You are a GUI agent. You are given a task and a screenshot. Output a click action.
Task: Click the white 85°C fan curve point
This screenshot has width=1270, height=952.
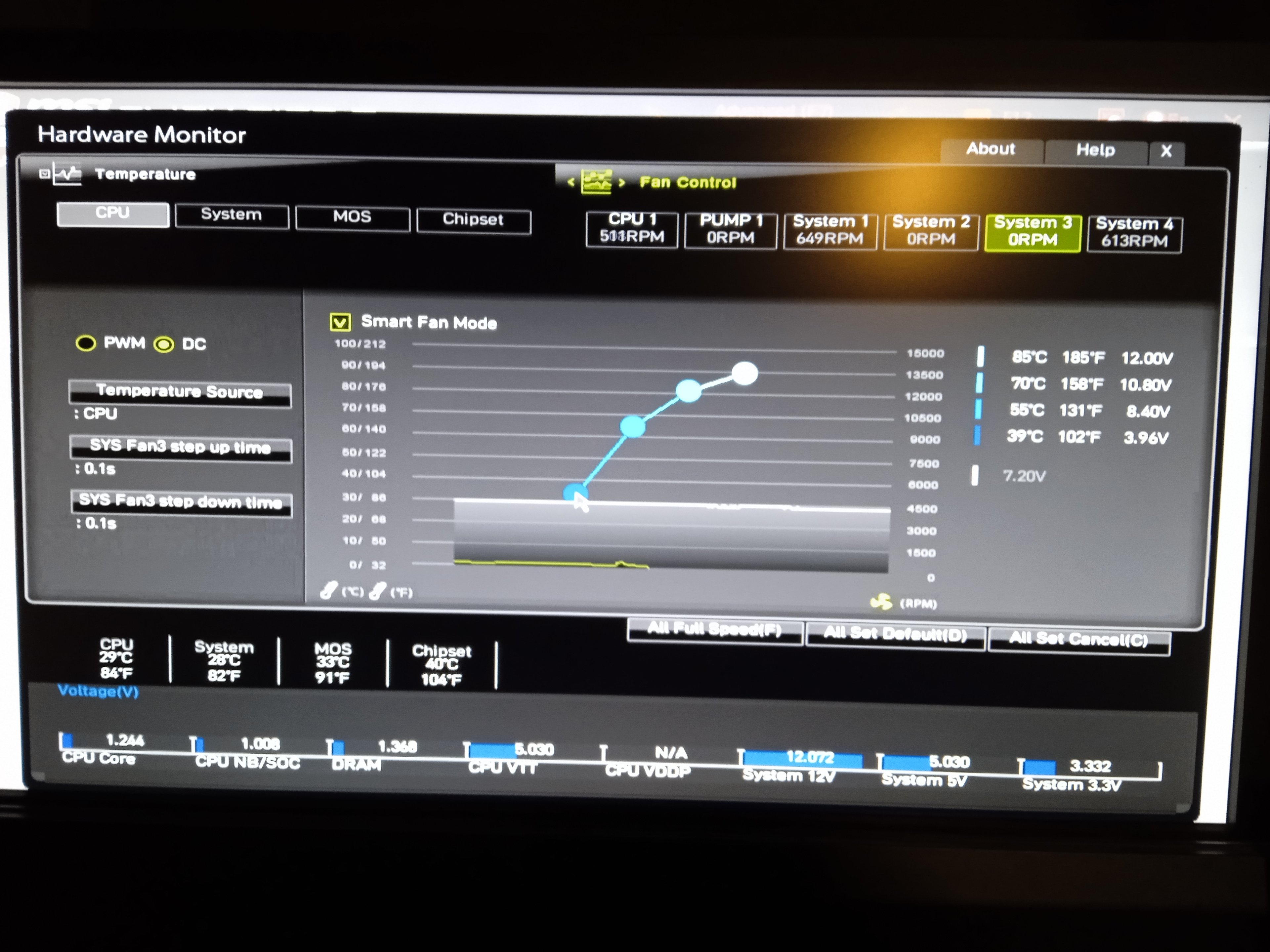pyautogui.click(x=745, y=374)
